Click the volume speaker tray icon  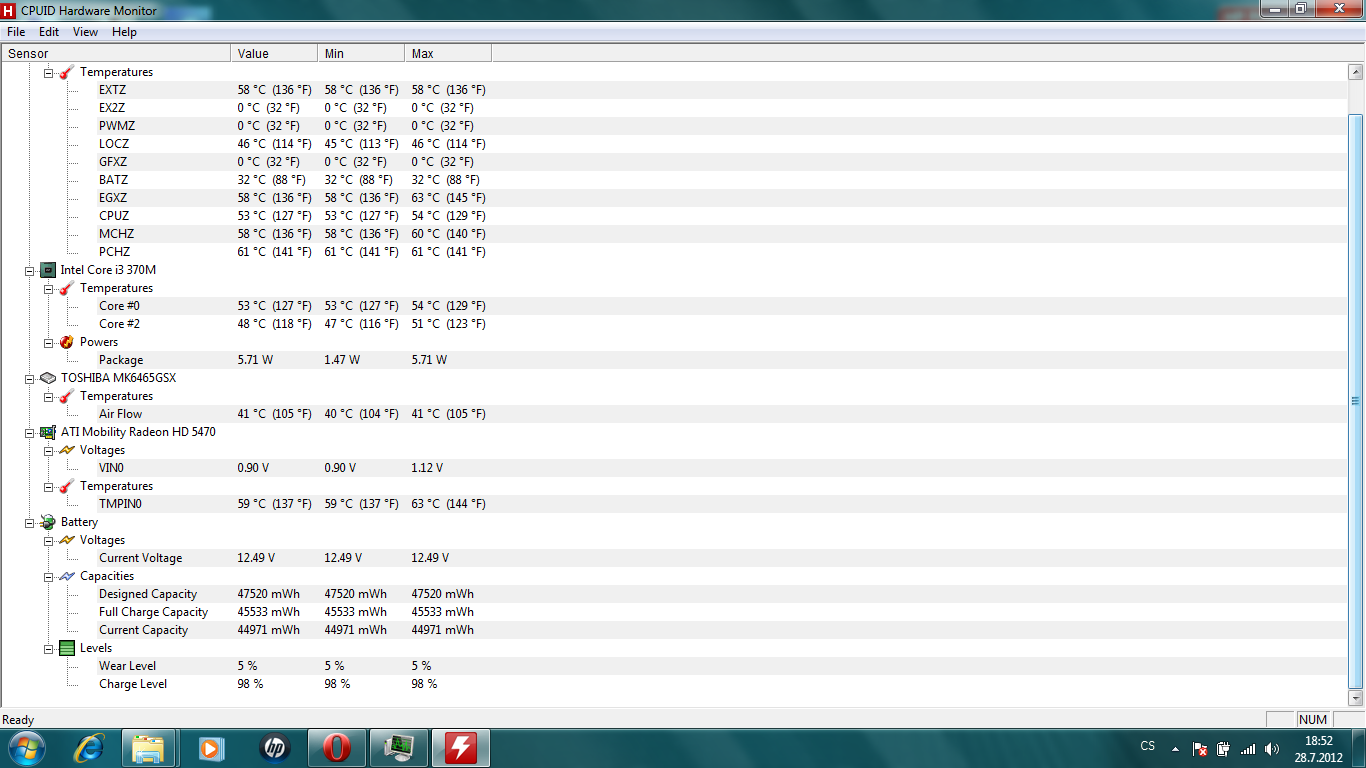click(x=1272, y=748)
